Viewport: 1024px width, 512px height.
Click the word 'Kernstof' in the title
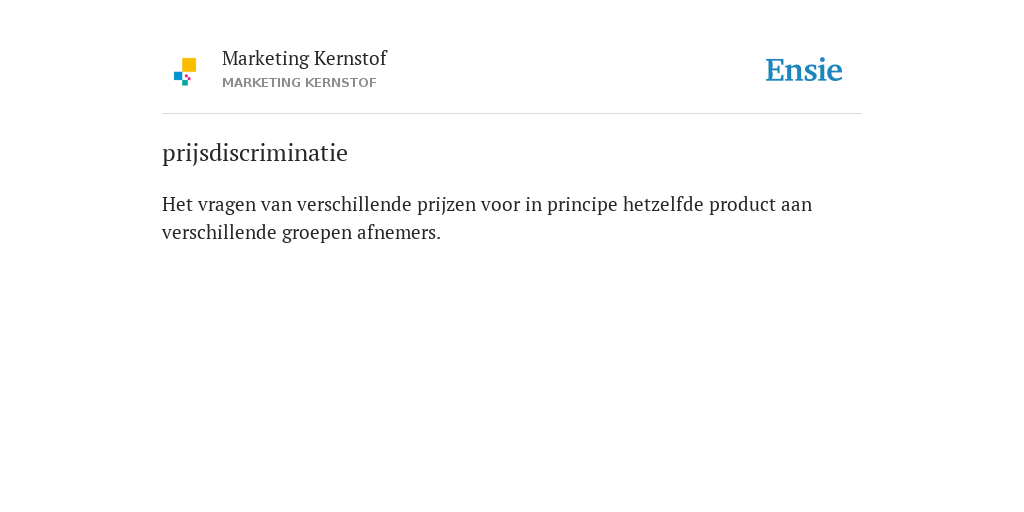click(350, 58)
